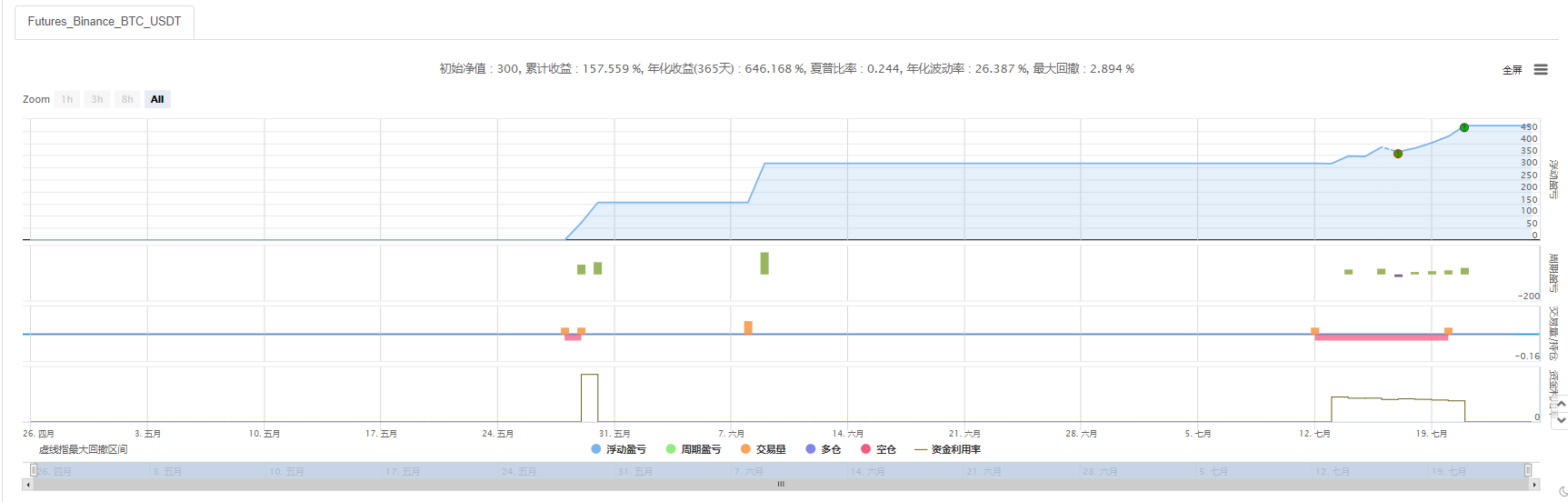Click the navigator left range handle
1568x502 pixels.
(x=34, y=470)
